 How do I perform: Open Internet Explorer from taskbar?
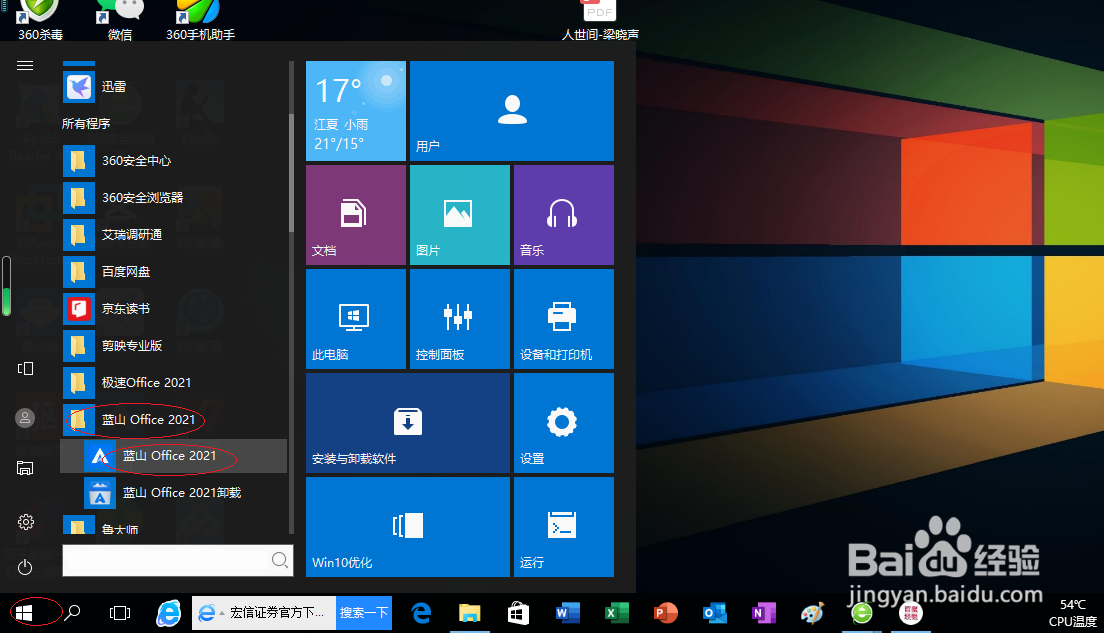tap(168, 613)
